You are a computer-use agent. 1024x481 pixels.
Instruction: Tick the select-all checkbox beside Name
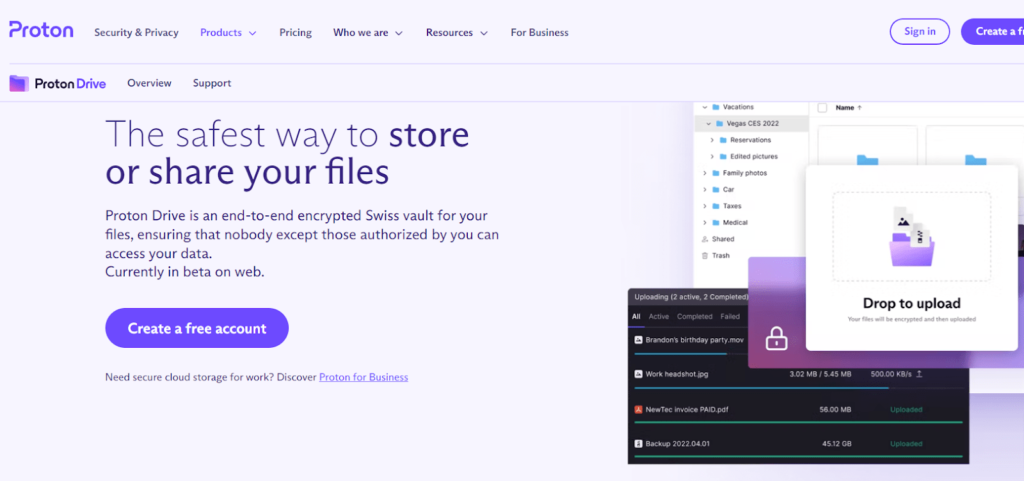823,108
